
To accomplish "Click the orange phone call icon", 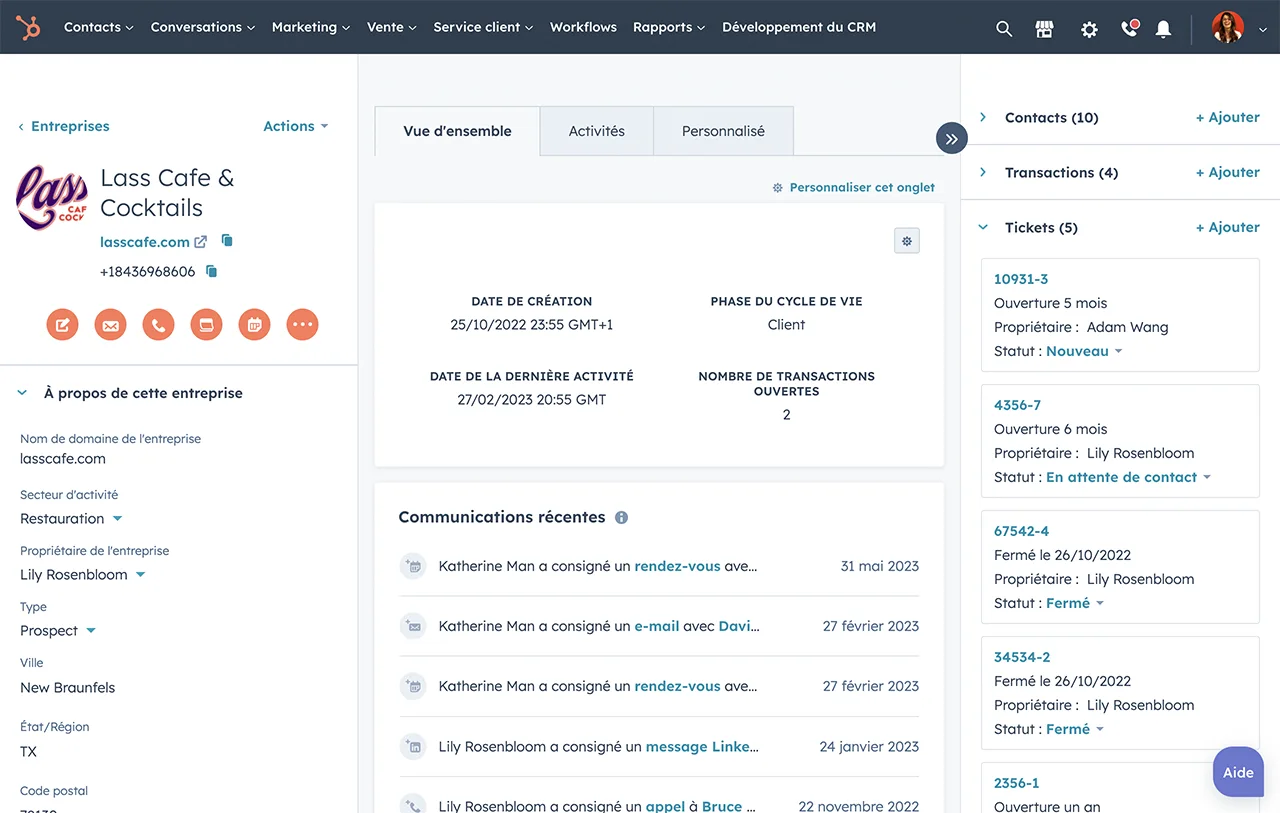I will (158, 324).
